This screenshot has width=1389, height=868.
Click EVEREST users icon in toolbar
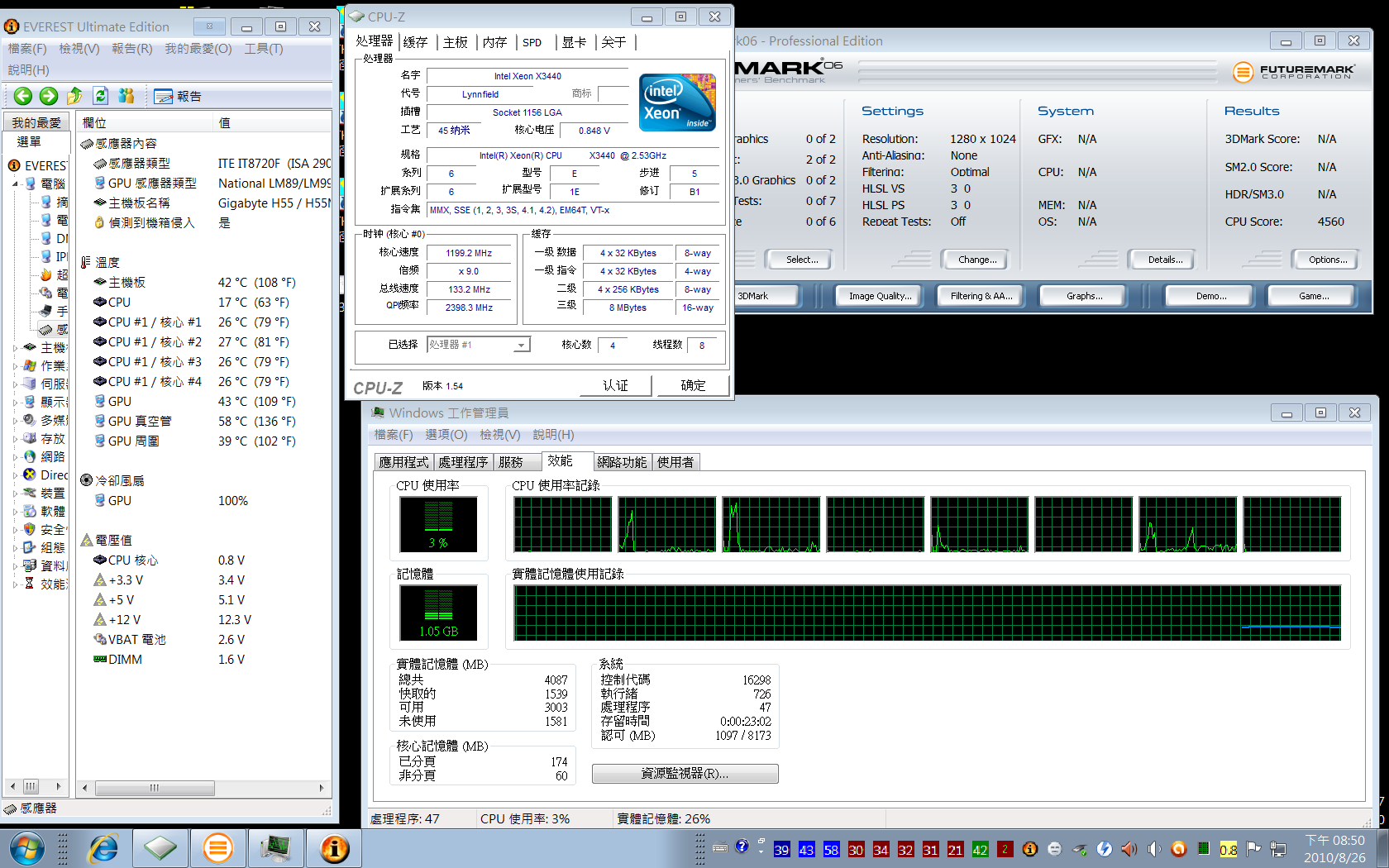point(126,96)
